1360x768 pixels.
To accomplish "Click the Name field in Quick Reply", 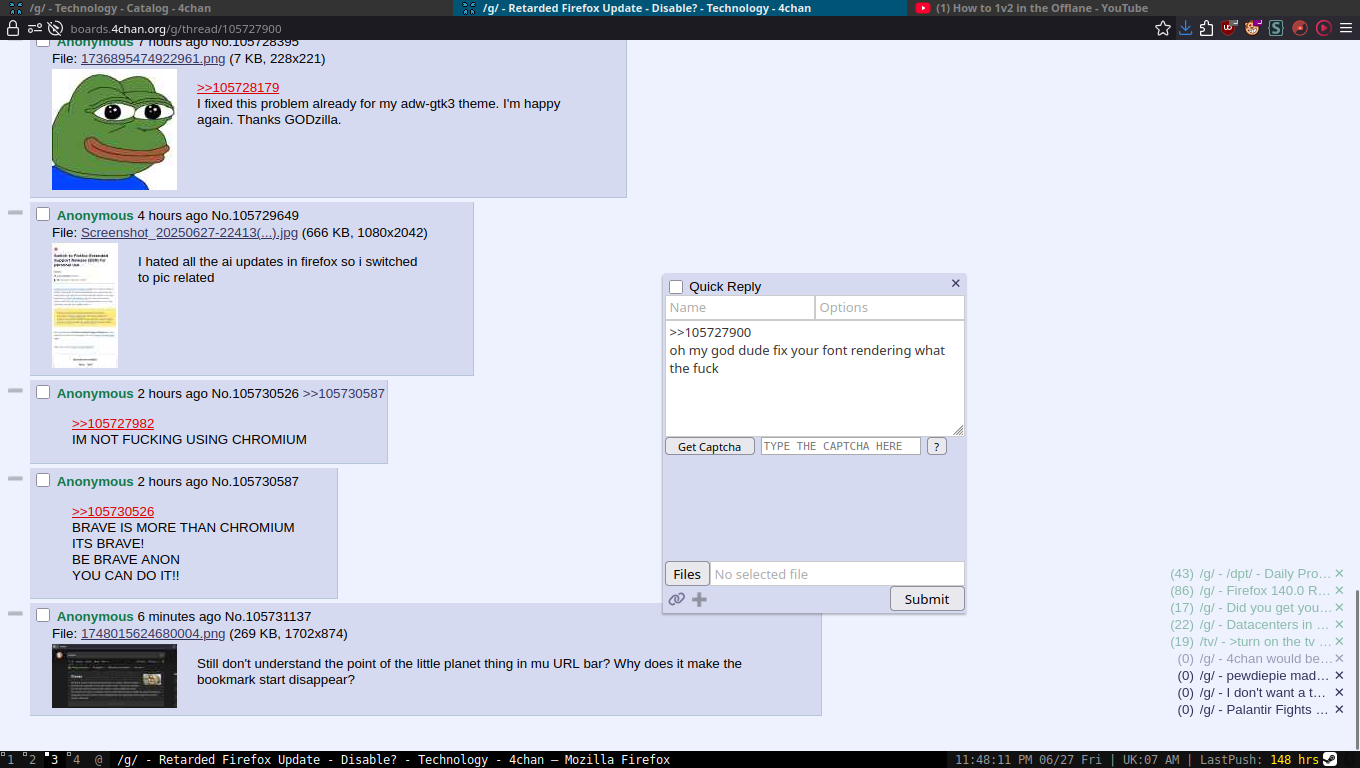I will (740, 307).
